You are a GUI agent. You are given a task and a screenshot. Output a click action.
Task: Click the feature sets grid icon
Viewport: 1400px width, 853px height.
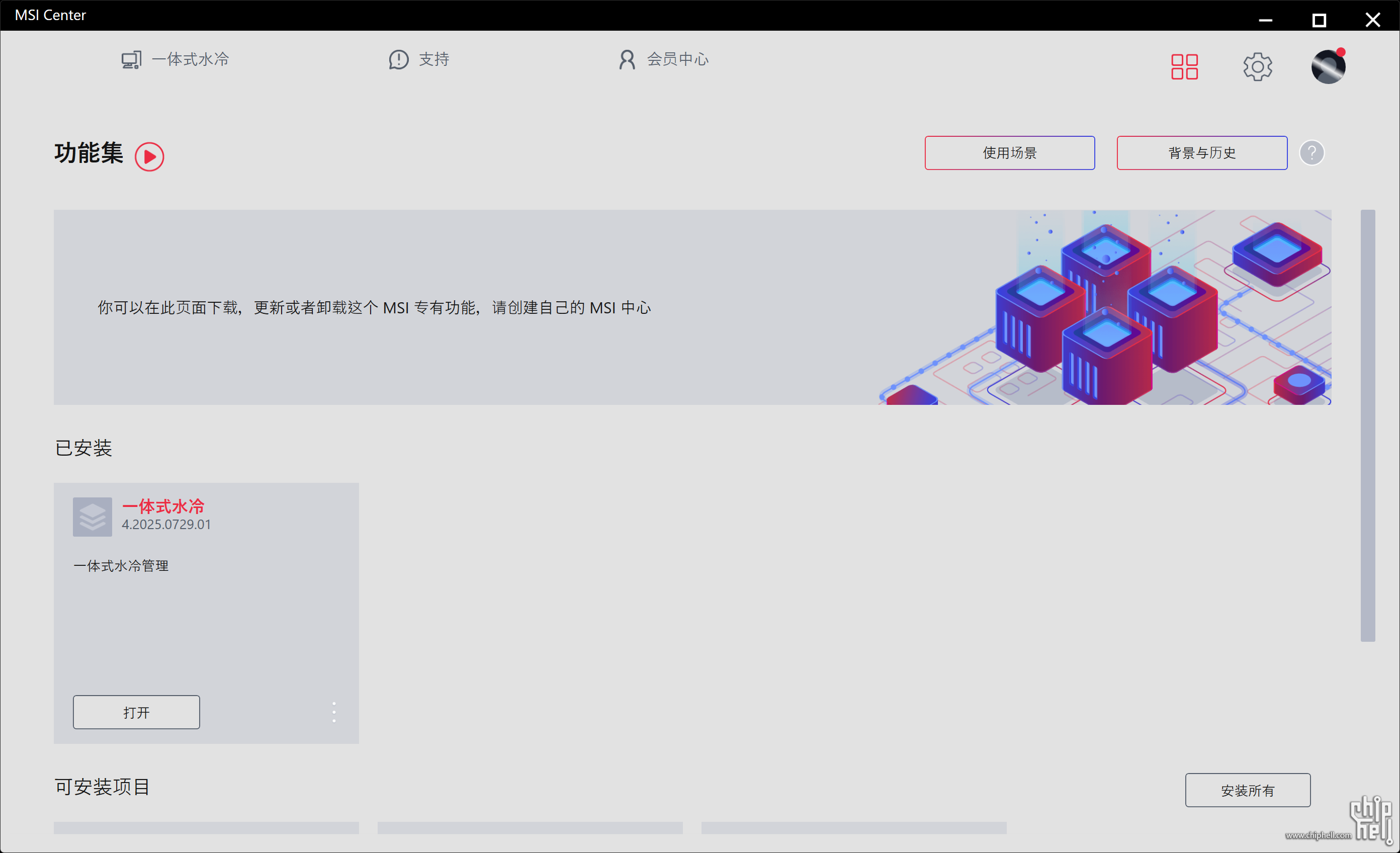point(1184,66)
